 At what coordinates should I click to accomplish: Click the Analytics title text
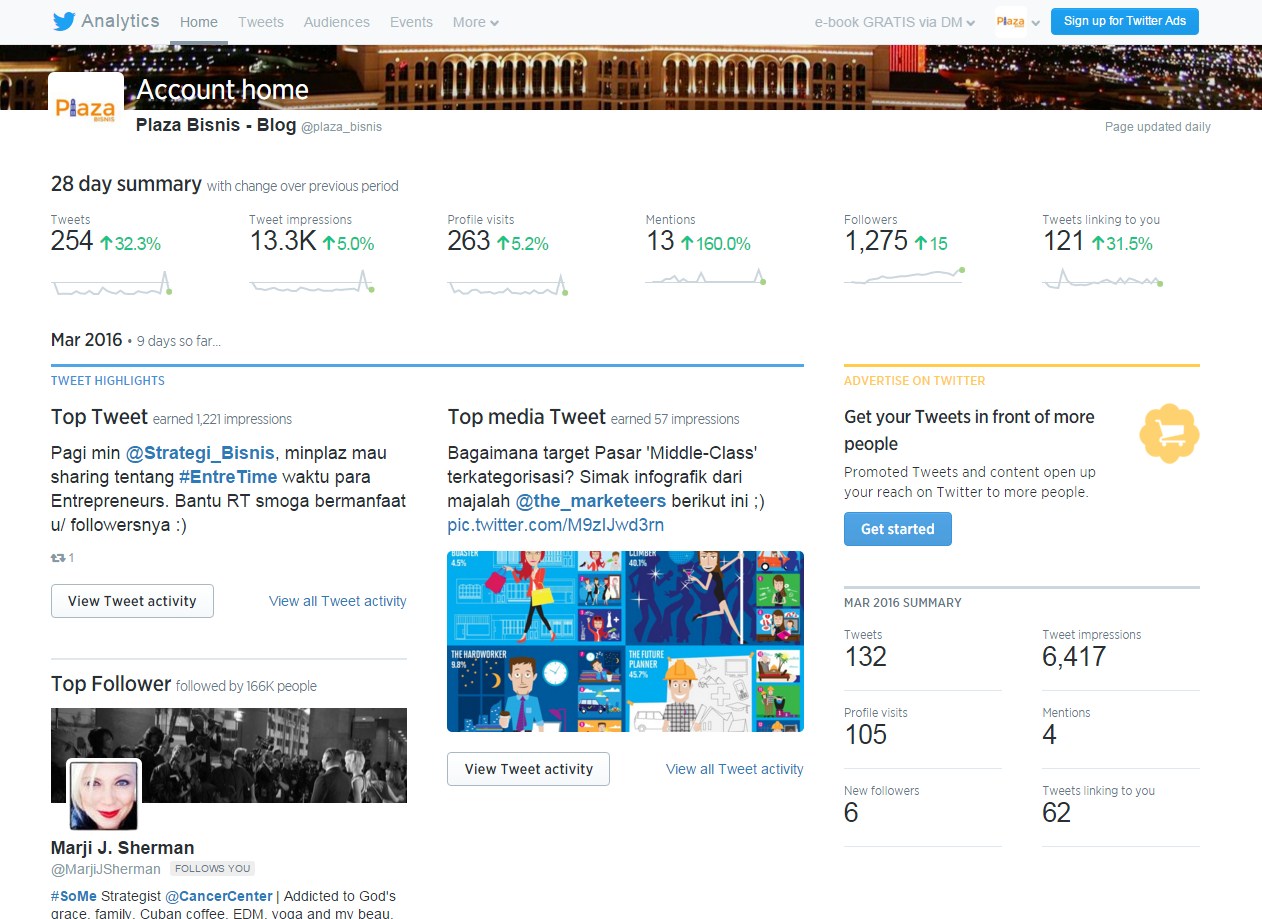coord(120,21)
